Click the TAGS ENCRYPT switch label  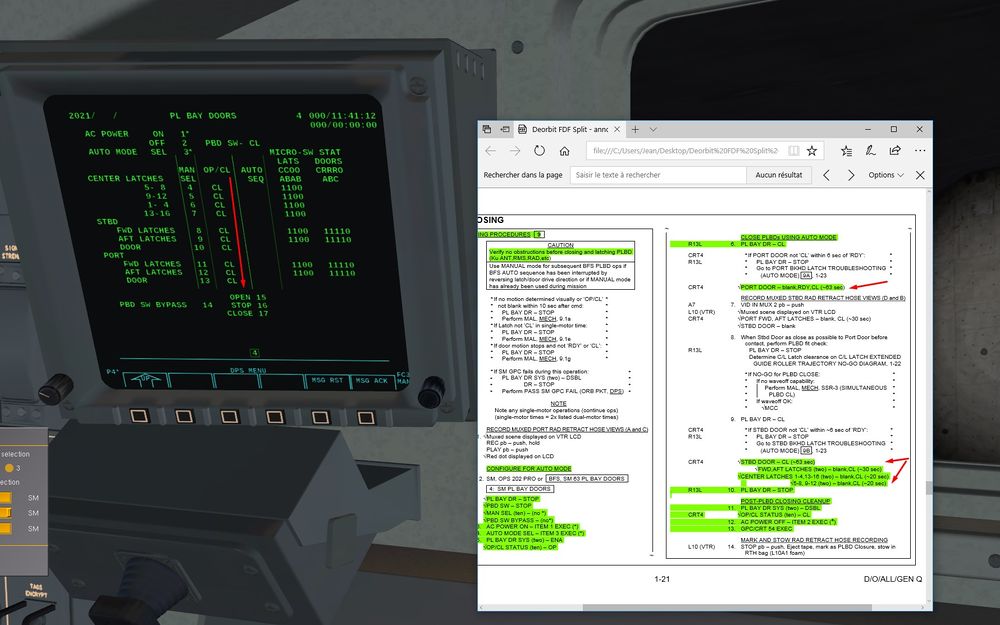click(x=36, y=591)
